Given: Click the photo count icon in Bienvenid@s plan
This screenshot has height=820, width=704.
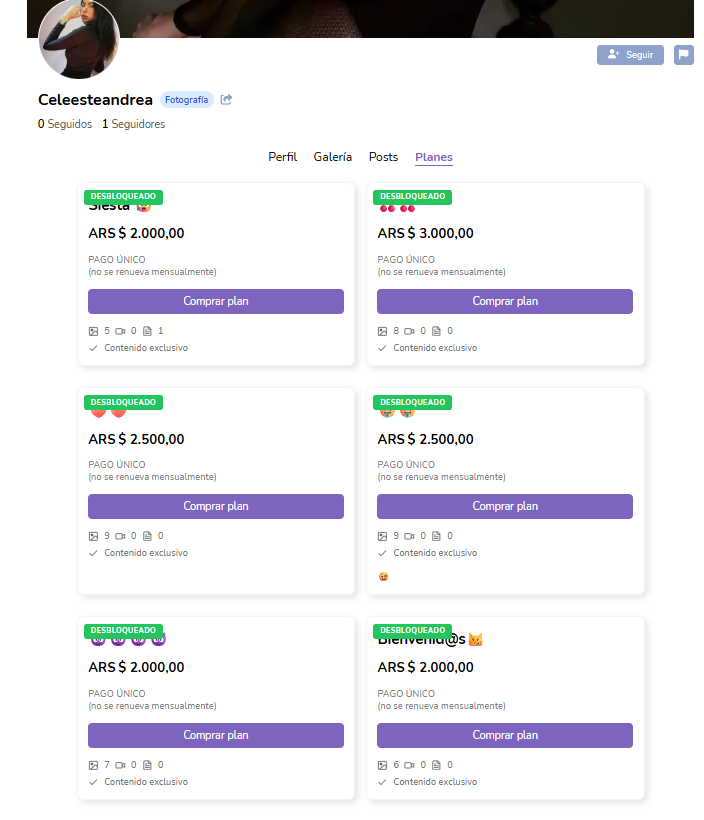Looking at the screenshot, I should 382,765.
